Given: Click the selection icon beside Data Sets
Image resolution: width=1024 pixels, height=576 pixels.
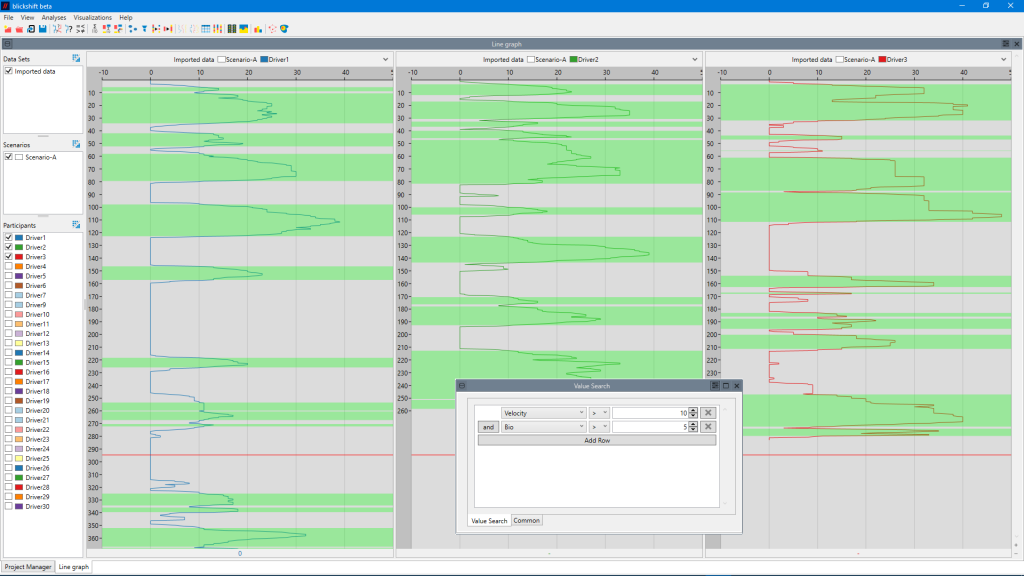Looking at the screenshot, I should tap(76, 59).
